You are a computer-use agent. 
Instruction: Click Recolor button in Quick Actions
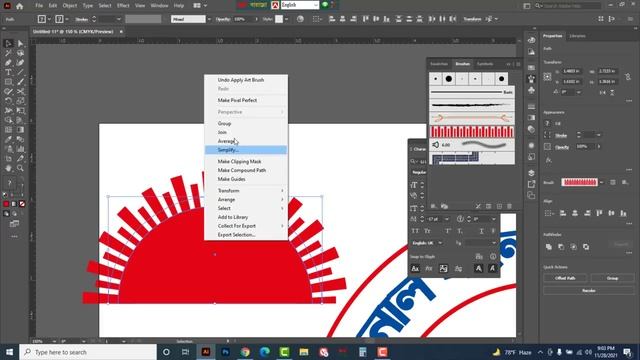(x=589, y=291)
